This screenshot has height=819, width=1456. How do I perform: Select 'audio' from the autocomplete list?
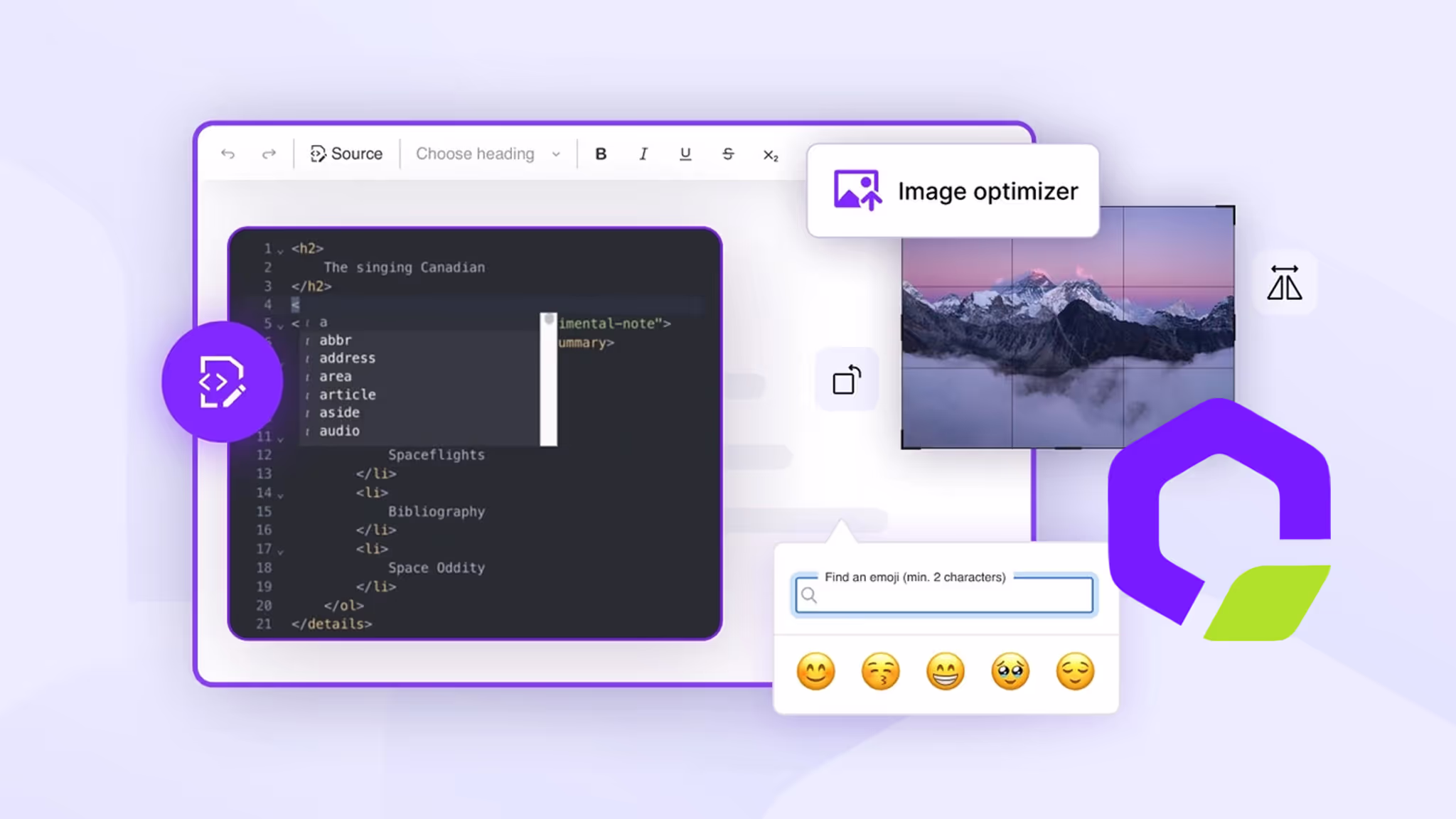tap(339, 430)
